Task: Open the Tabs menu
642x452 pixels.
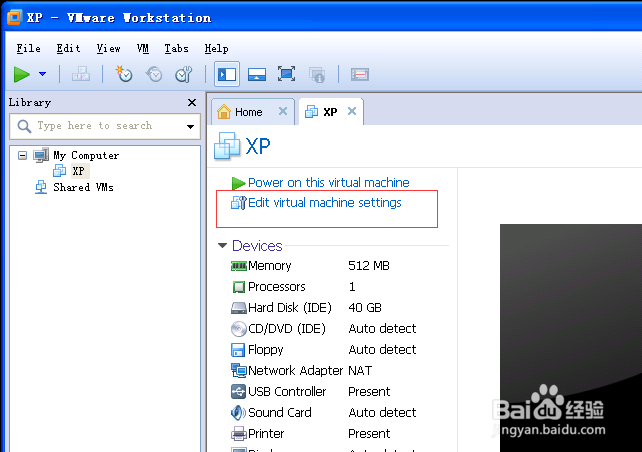Action: (x=176, y=49)
